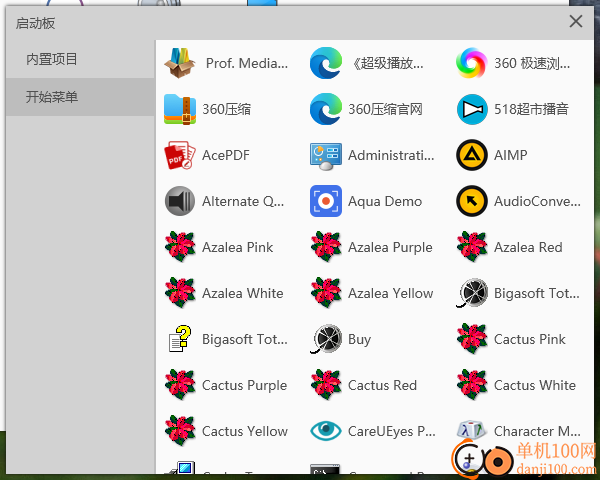Select the Azalea Pink flower icon
The image size is (600, 480).
[x=179, y=247]
